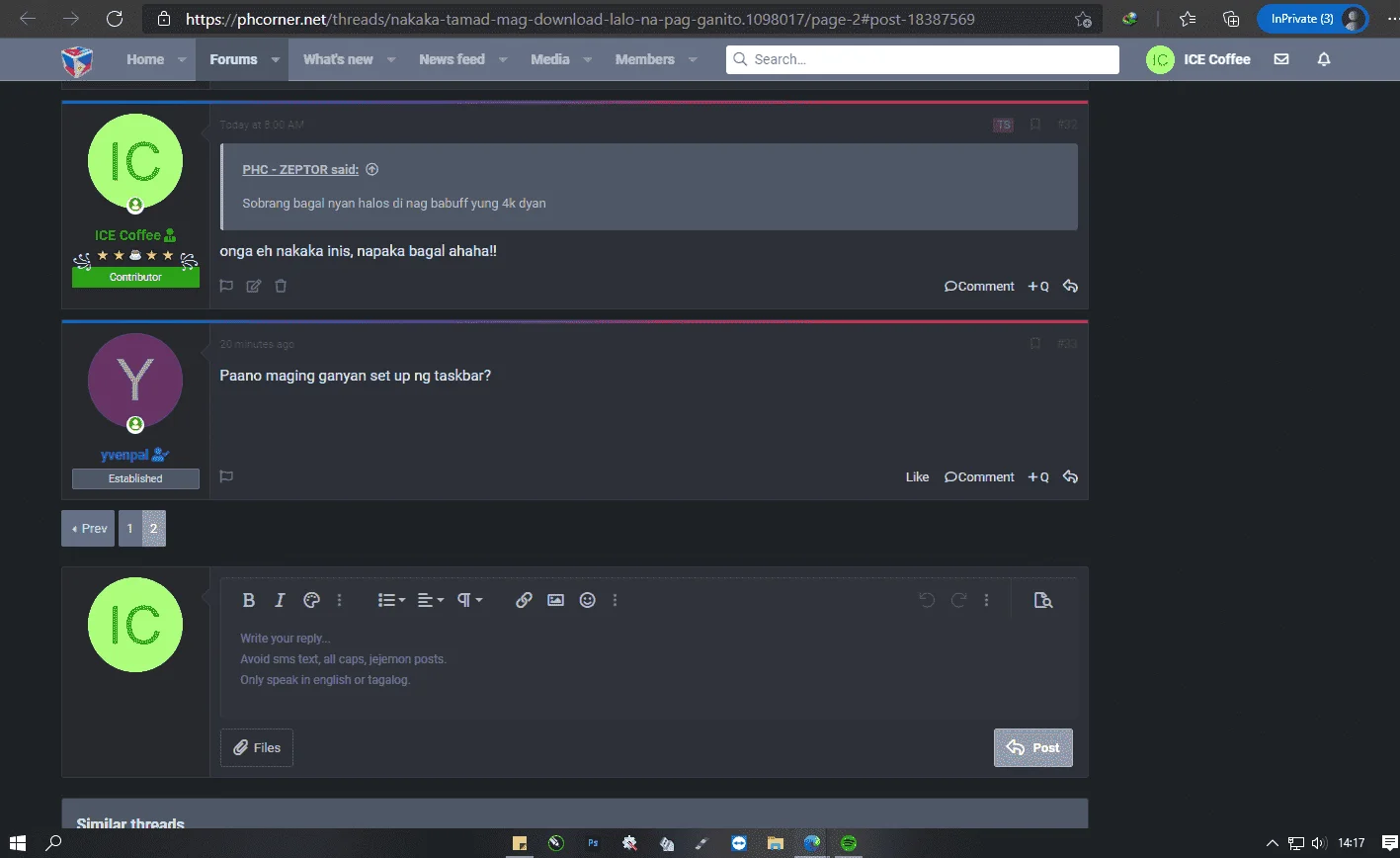The image size is (1400, 858).
Task: Undo the last edit in editor
Action: pyautogui.click(x=927, y=600)
